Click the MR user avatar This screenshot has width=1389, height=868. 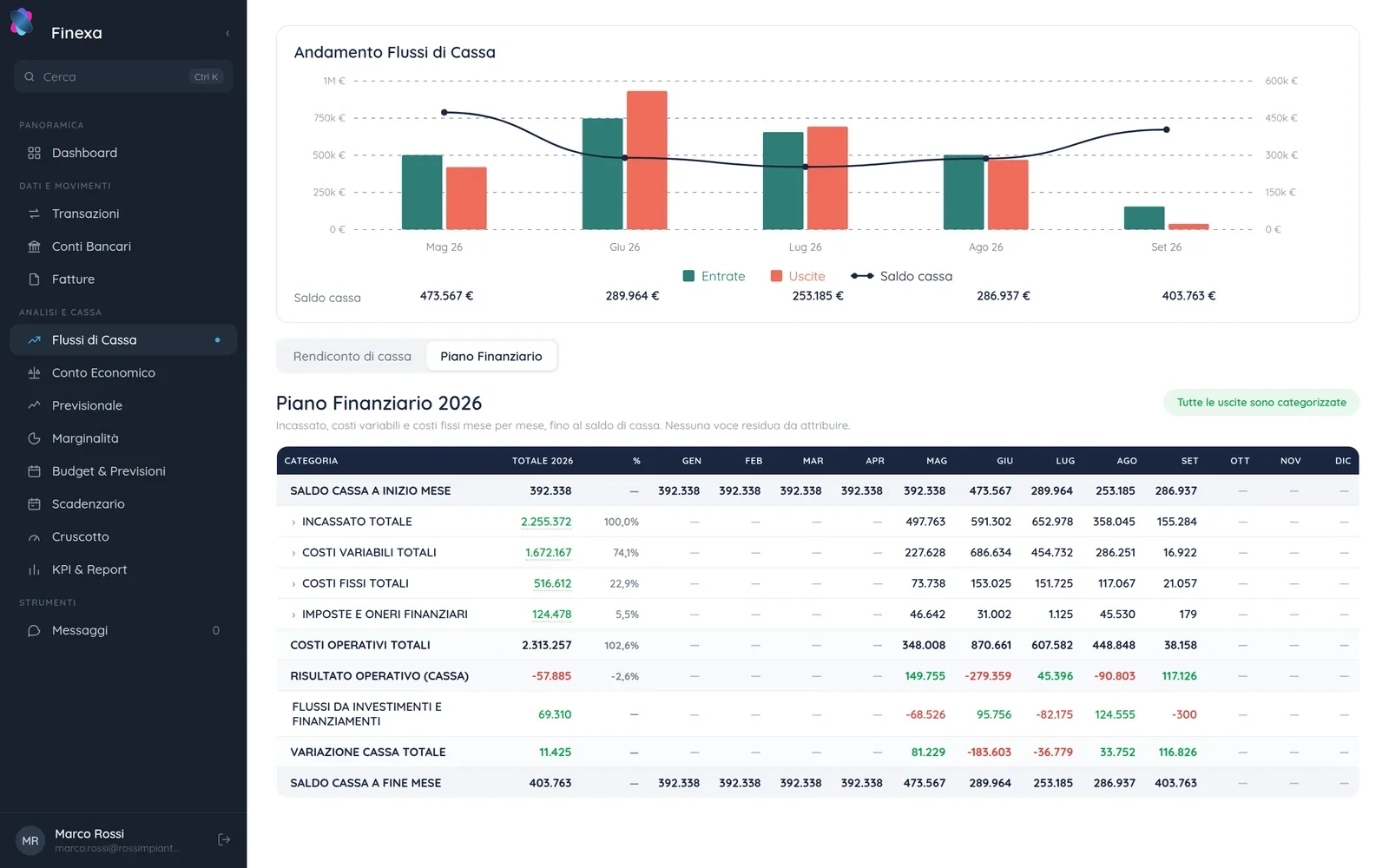tap(30, 840)
